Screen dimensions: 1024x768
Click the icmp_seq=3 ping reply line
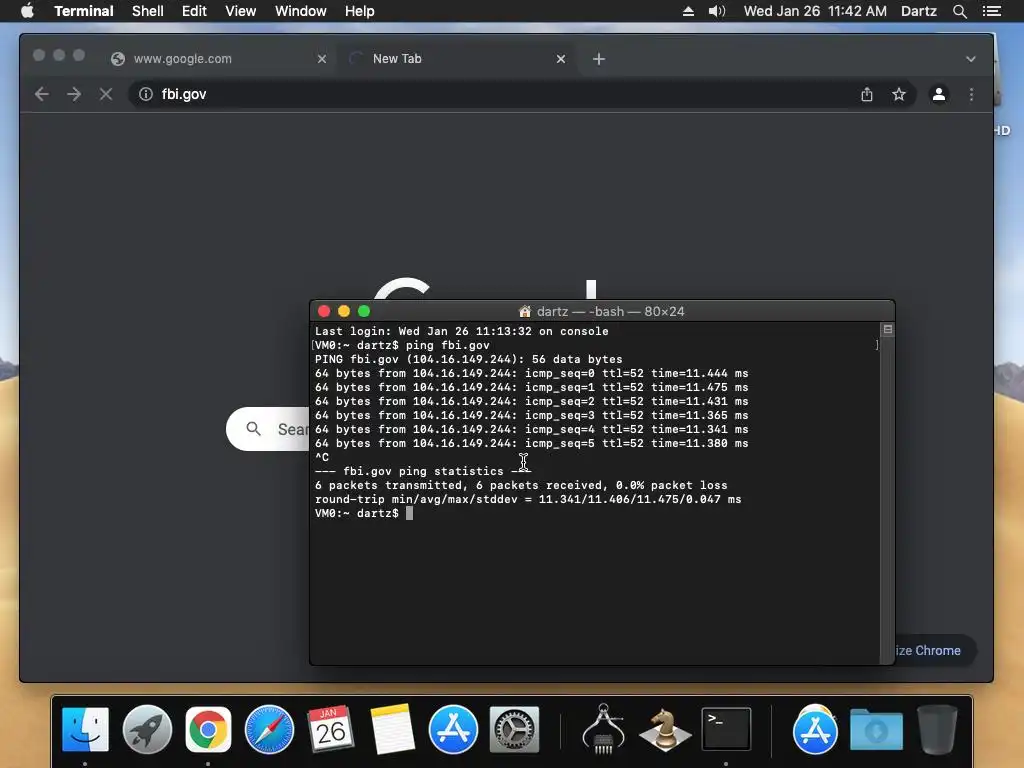(x=532, y=415)
